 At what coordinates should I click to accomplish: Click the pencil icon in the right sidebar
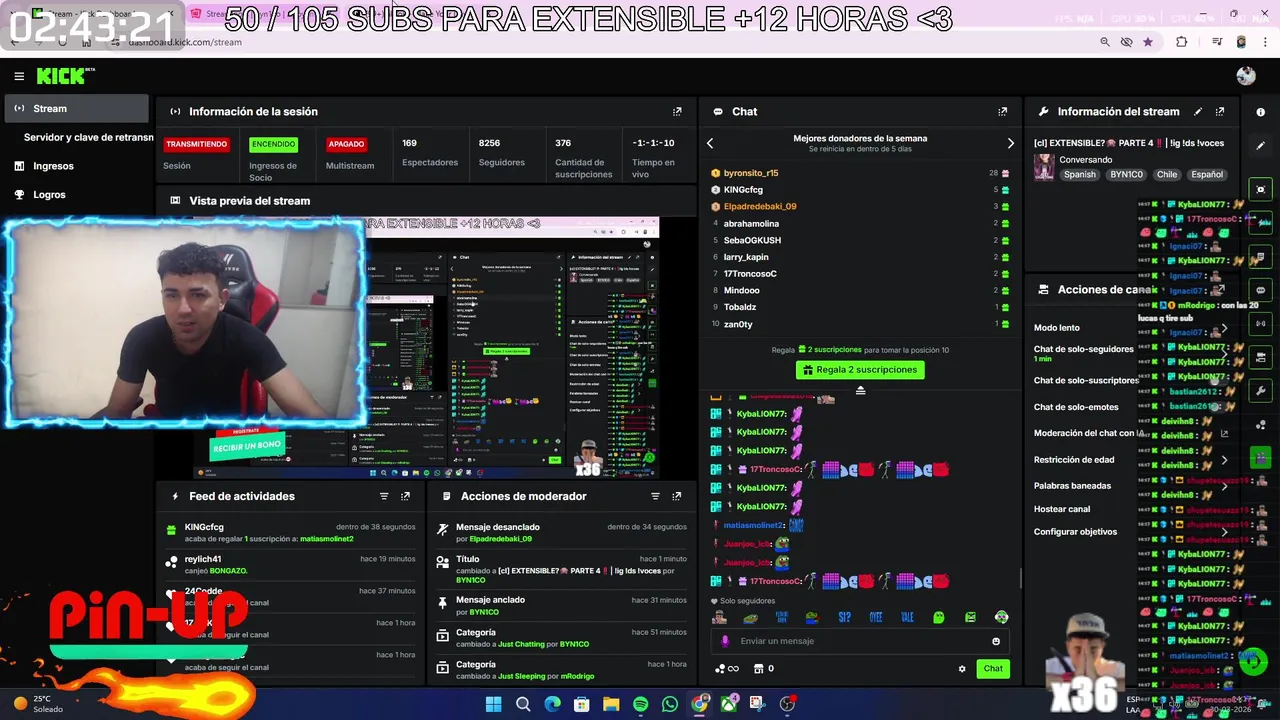[x=1261, y=145]
